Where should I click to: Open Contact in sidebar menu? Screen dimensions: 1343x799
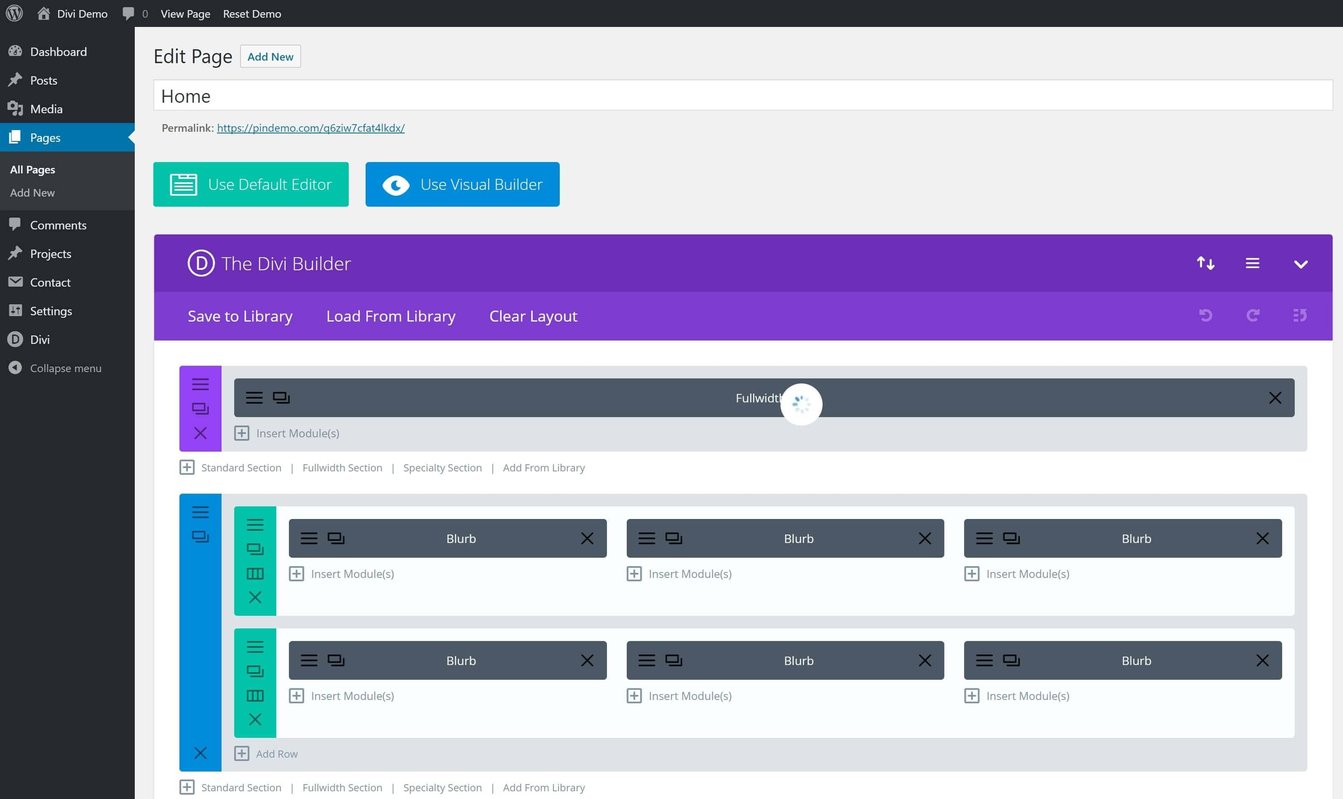pos(67,282)
